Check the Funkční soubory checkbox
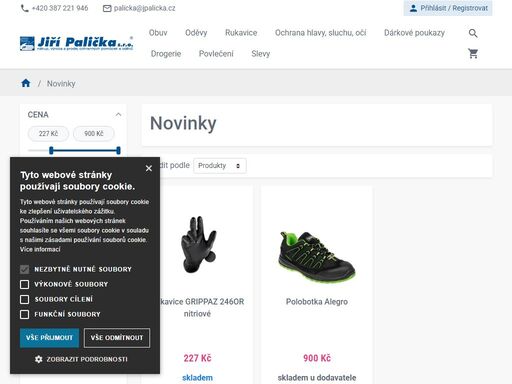The height and width of the screenshot is (384, 512). coord(24,314)
